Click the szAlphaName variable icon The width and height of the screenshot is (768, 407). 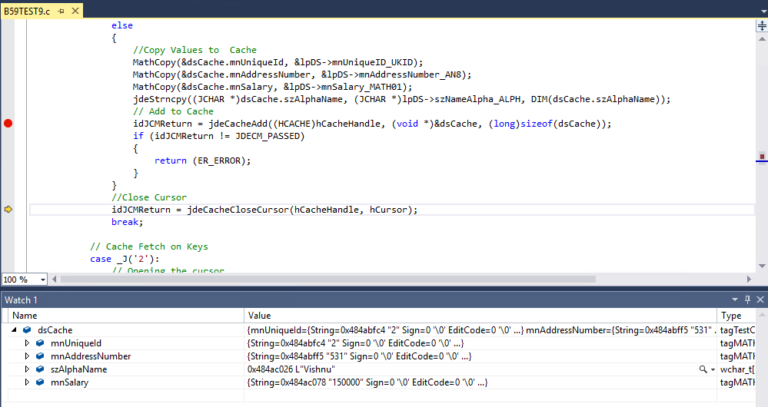(x=40, y=369)
